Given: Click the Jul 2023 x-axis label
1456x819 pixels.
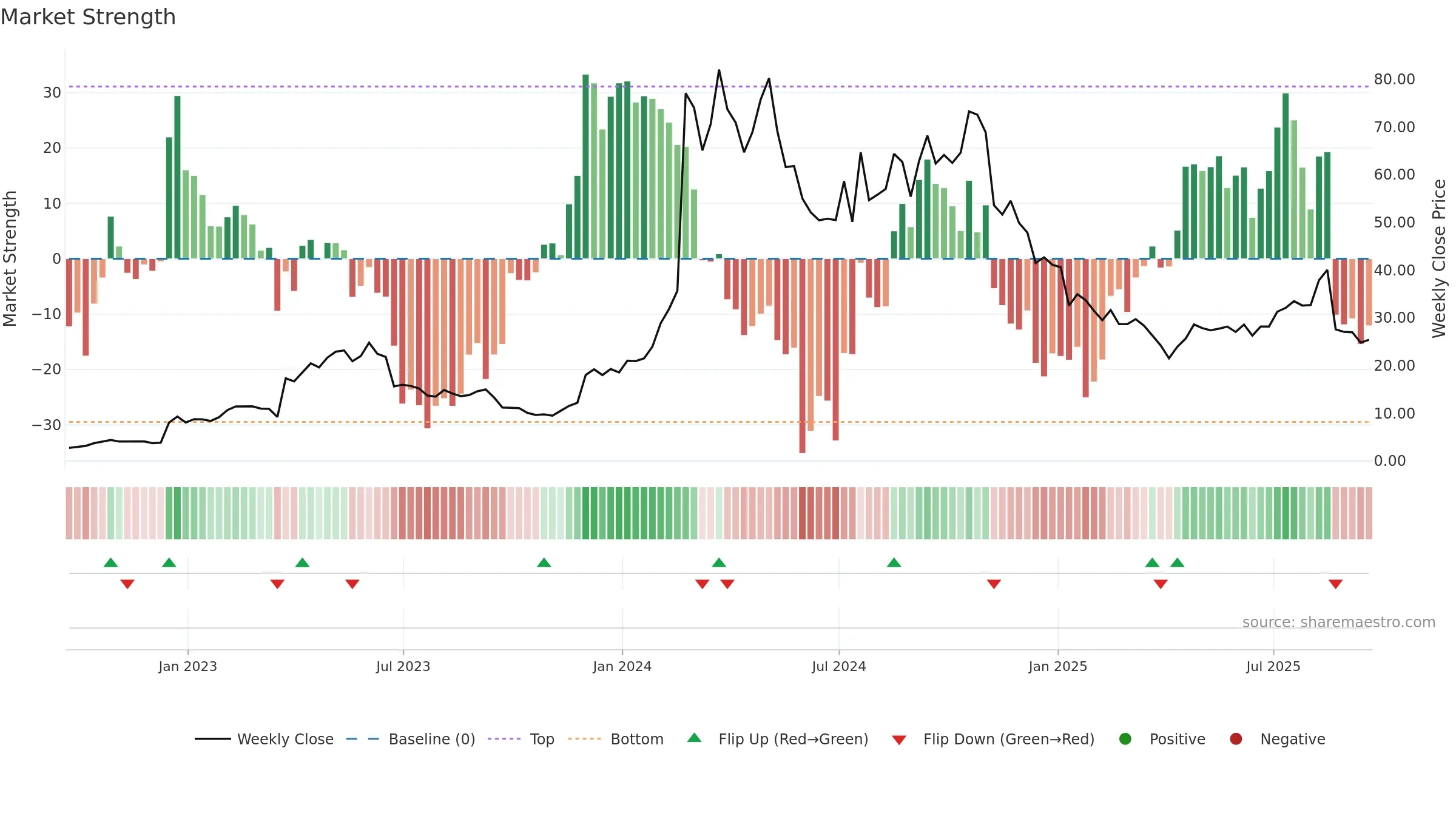Looking at the screenshot, I should tap(403, 666).
